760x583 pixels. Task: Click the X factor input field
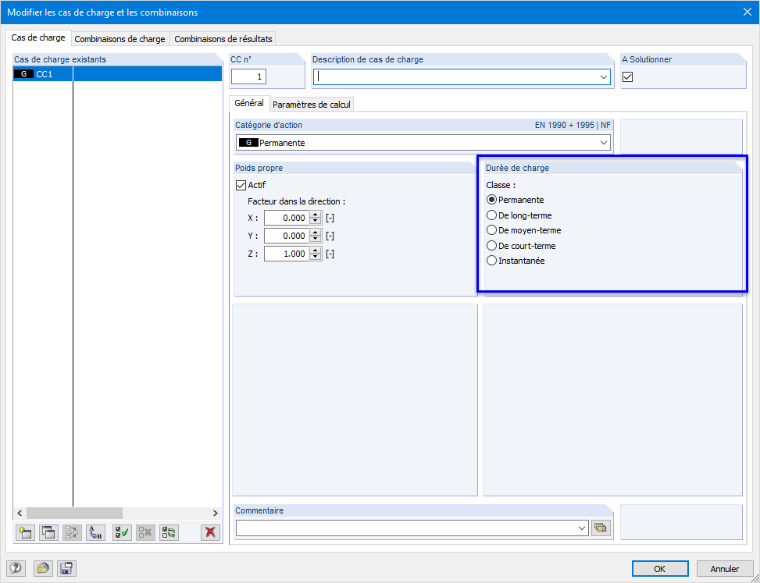coord(287,218)
